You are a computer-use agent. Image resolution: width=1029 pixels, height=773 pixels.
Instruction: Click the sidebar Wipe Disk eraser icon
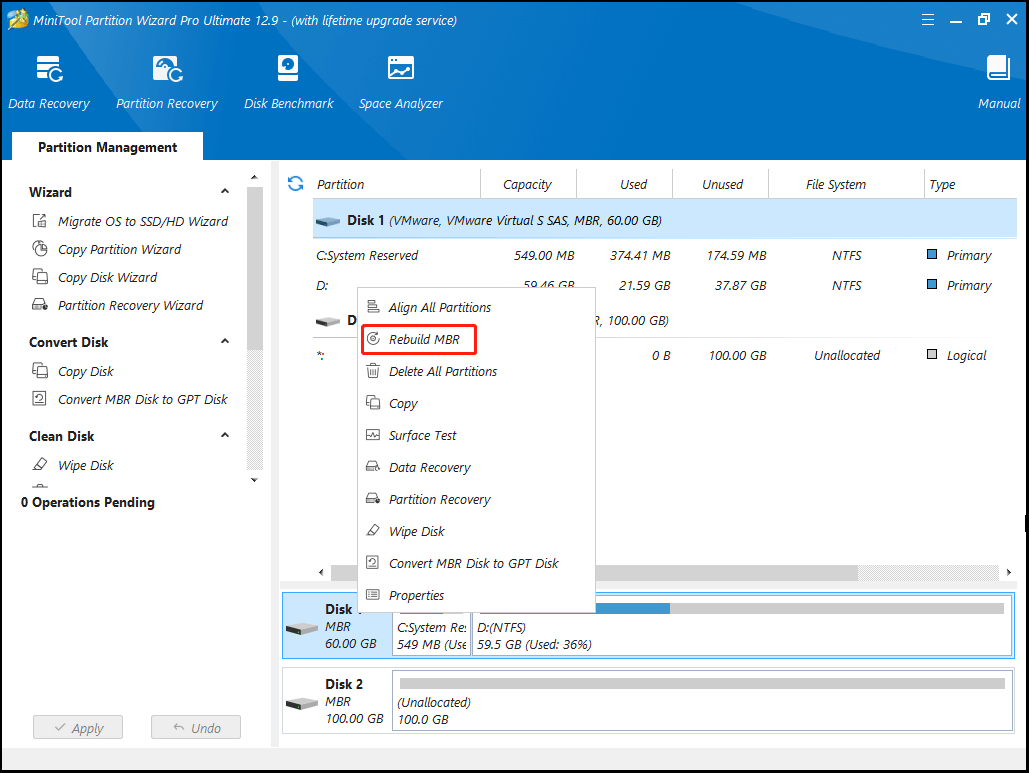point(40,465)
